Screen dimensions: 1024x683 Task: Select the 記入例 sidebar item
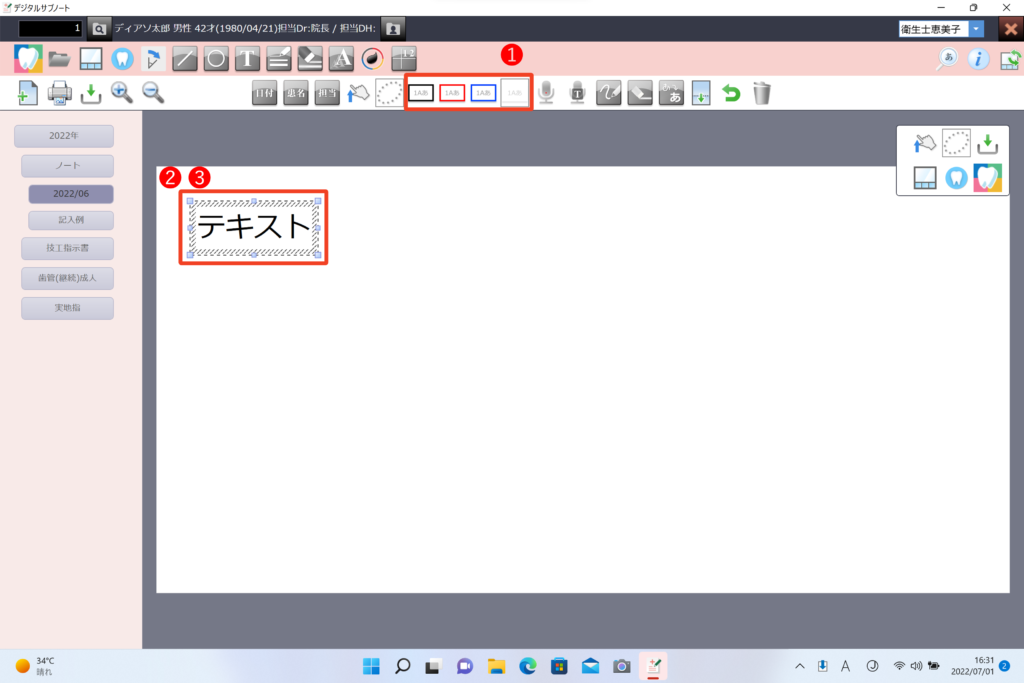point(71,220)
